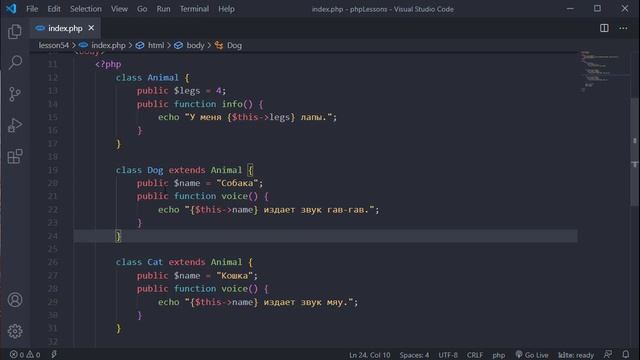
Task: Show errors and warnings in status bar
Action: 25,355
